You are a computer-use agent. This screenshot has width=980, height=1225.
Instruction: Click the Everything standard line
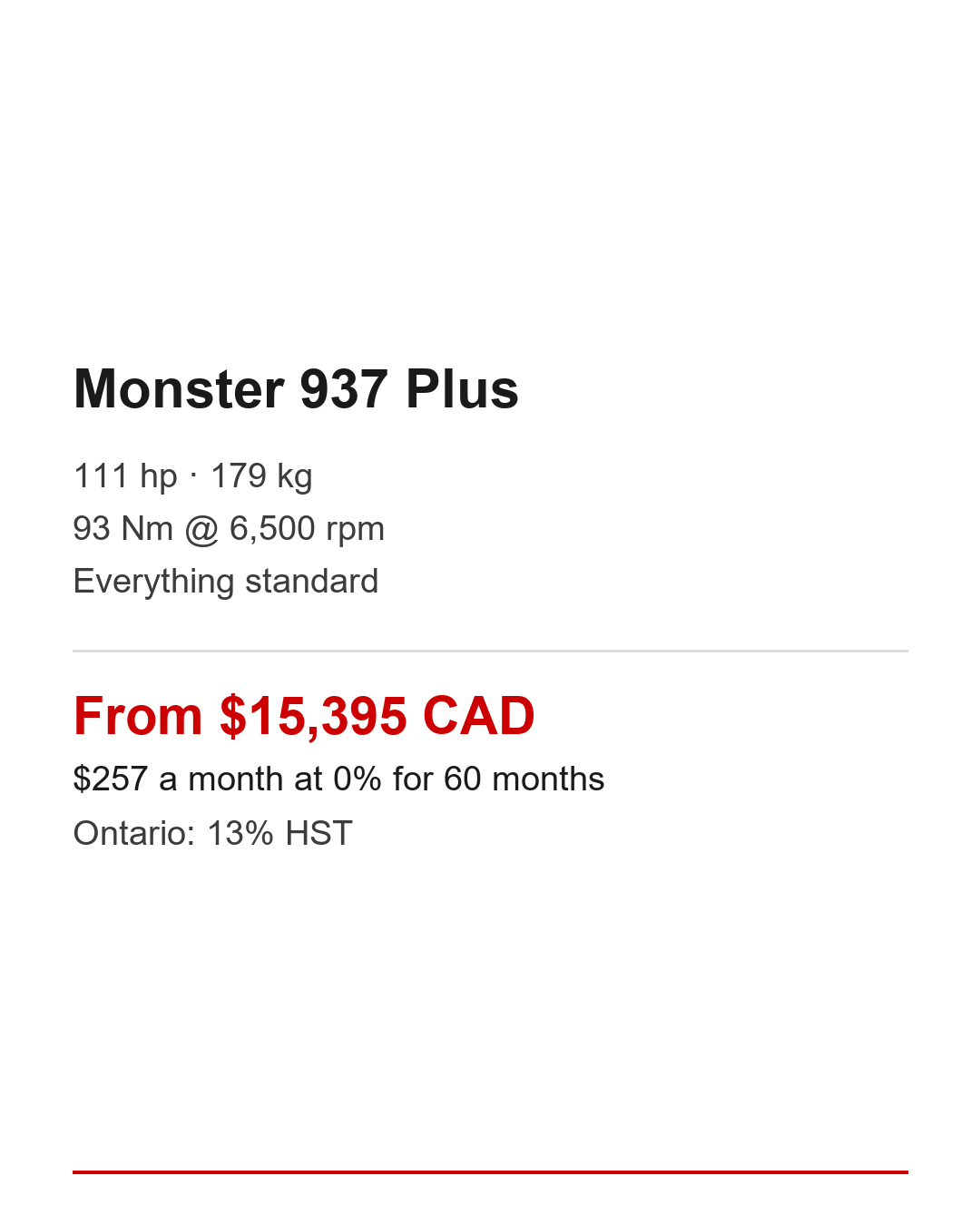tap(225, 581)
